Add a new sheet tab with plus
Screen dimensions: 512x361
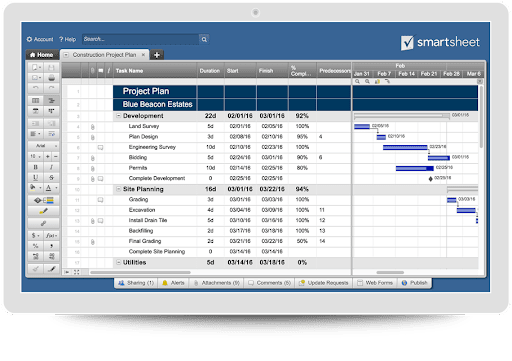click(x=157, y=55)
